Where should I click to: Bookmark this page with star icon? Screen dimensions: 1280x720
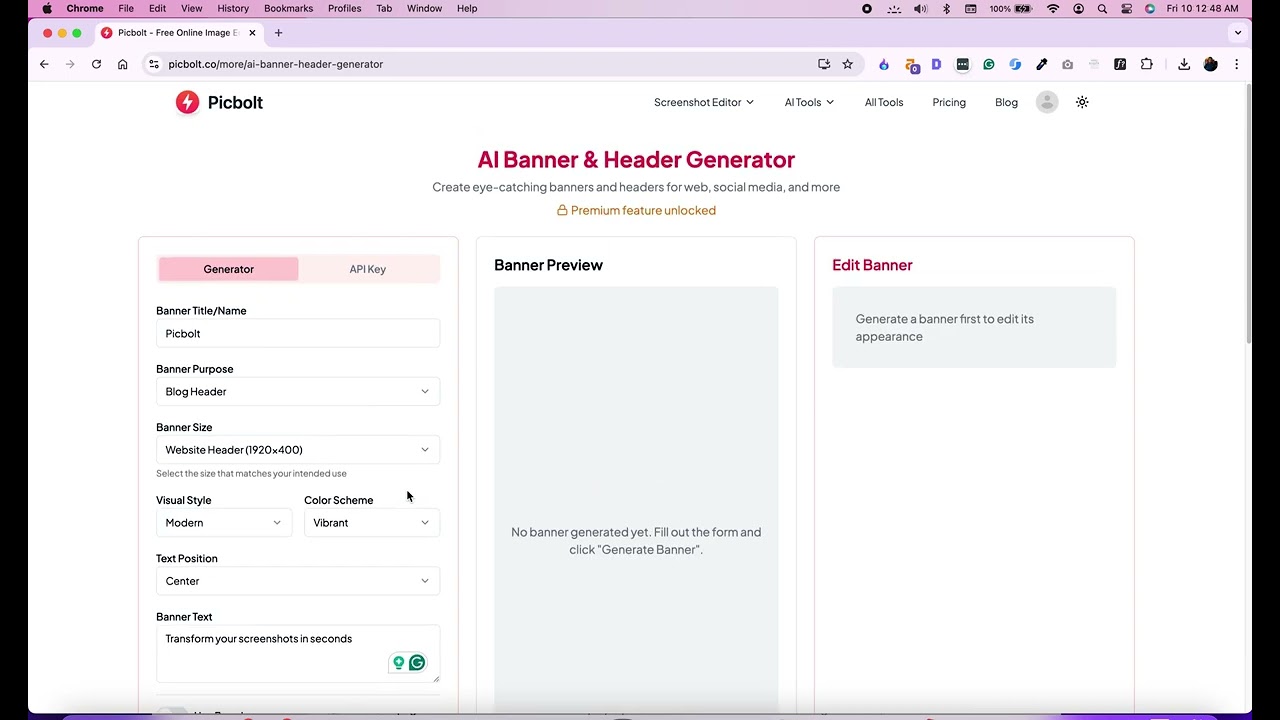[x=847, y=64]
